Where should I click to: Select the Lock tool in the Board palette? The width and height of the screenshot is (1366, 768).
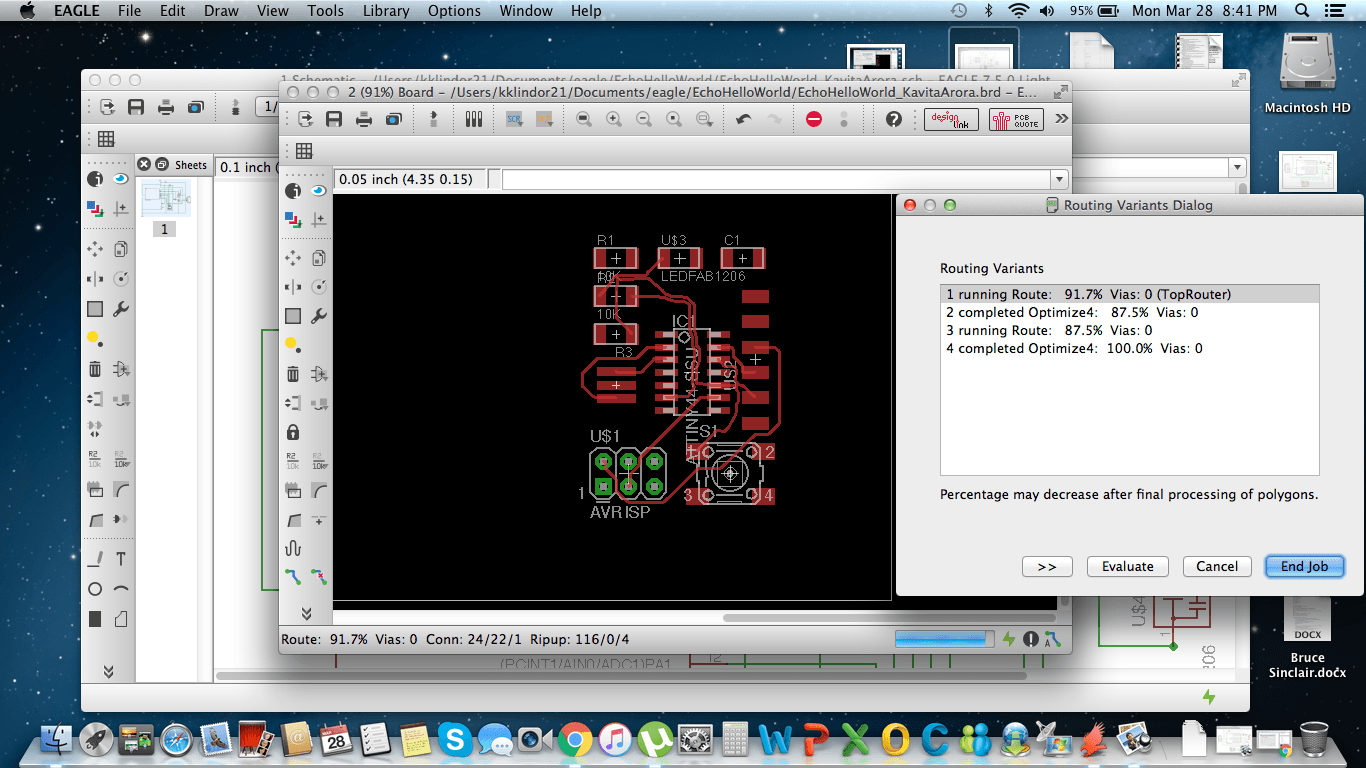tap(293, 432)
